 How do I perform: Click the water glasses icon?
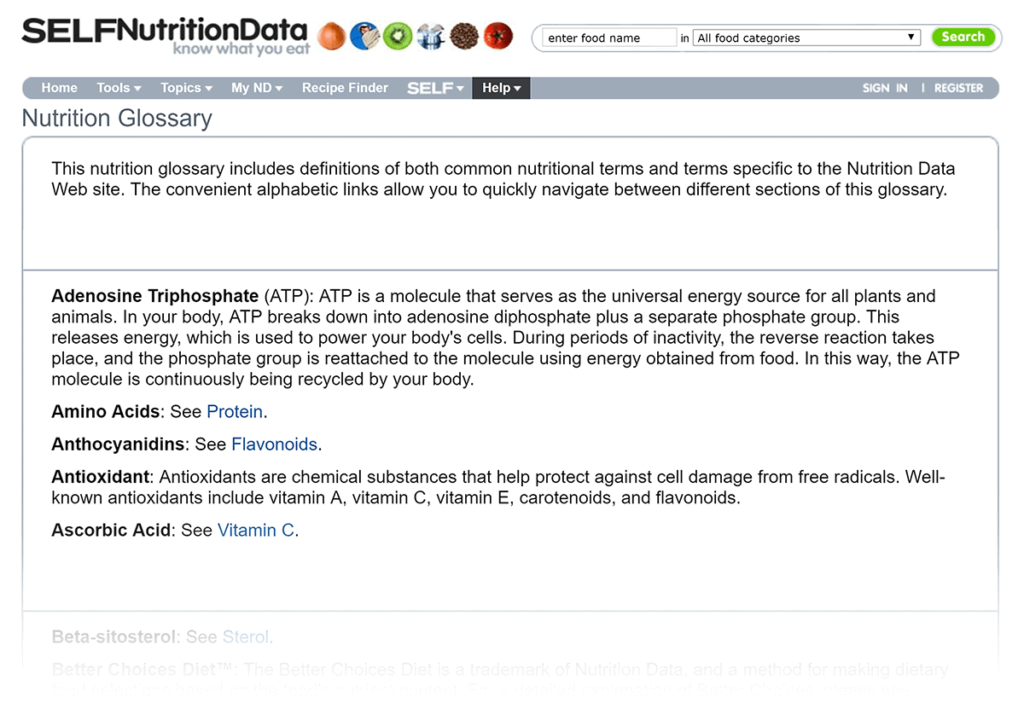point(431,37)
